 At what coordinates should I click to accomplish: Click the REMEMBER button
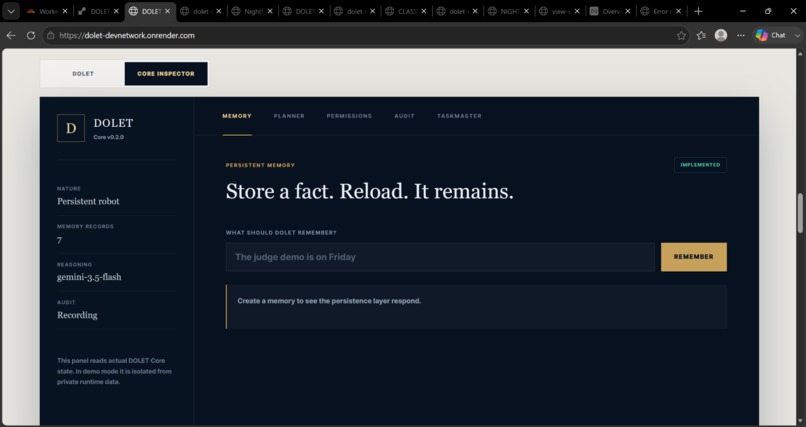point(693,257)
